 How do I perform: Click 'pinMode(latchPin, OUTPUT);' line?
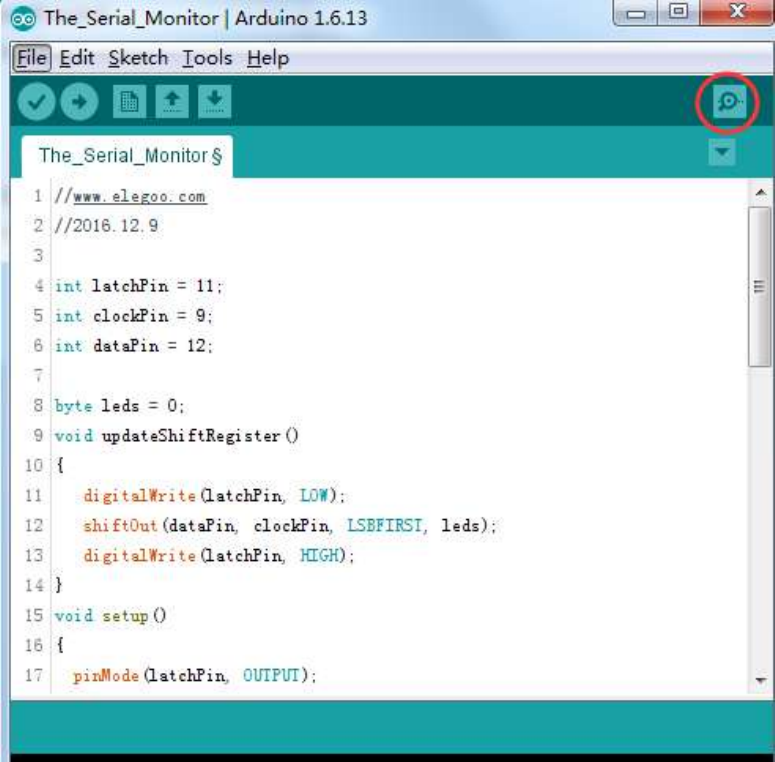(195, 675)
